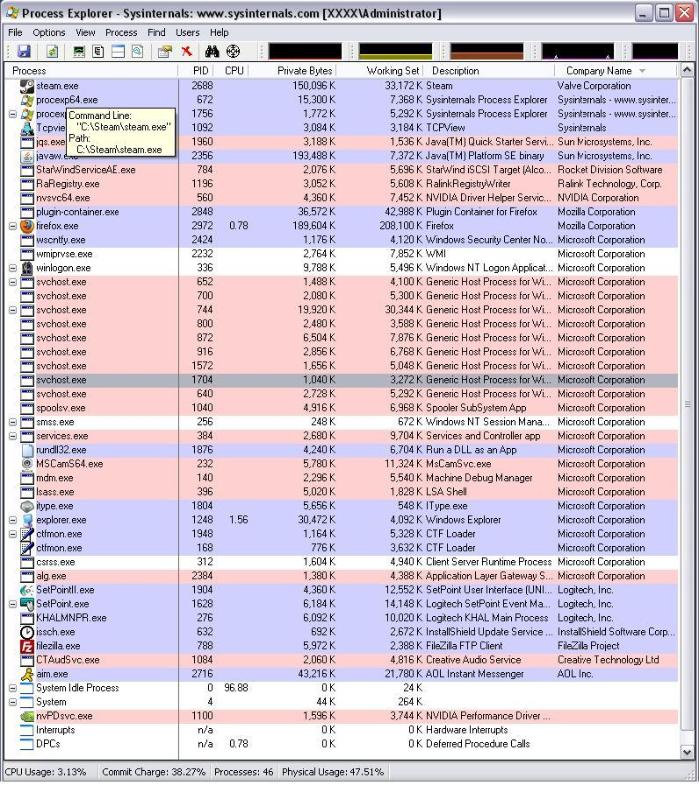Open System Information graph icon
The width and height of the screenshot is (699, 792).
[x=79, y=51]
